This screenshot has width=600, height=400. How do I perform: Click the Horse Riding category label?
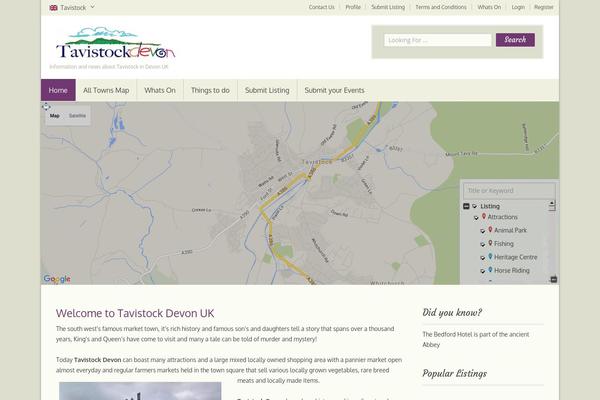click(x=512, y=271)
